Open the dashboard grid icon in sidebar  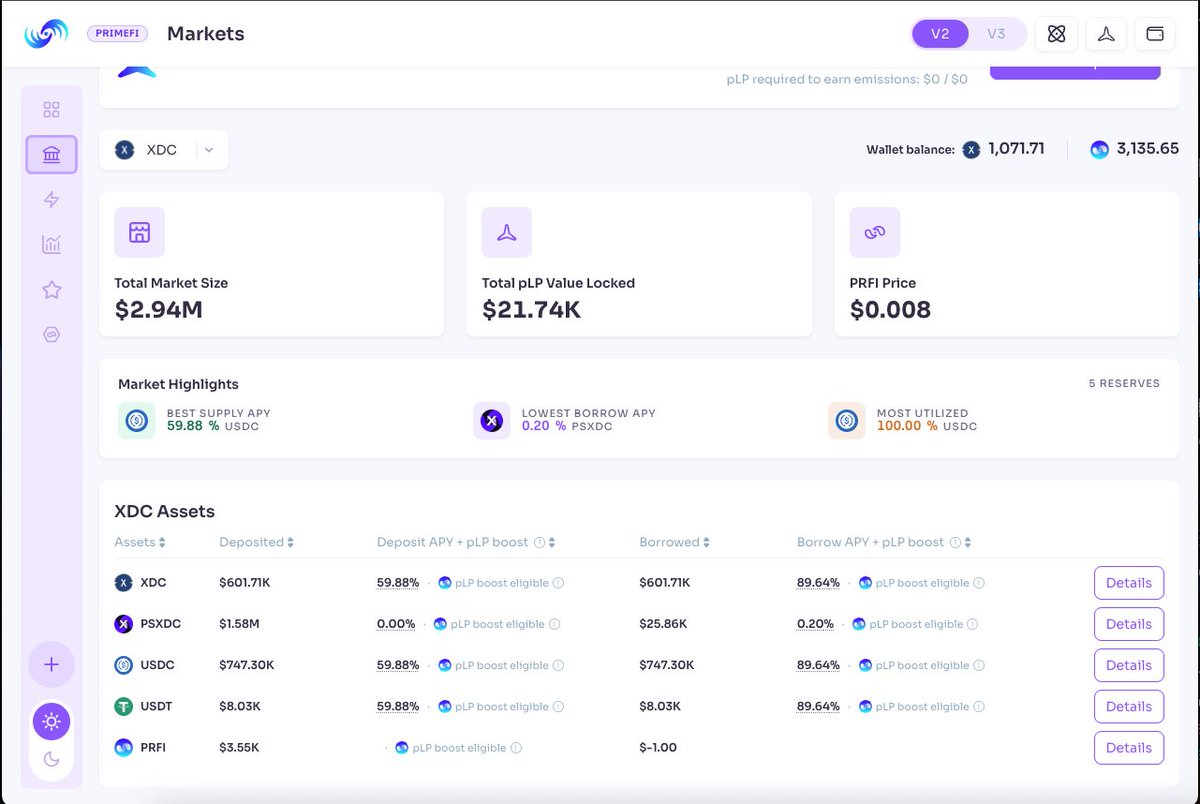[52, 110]
